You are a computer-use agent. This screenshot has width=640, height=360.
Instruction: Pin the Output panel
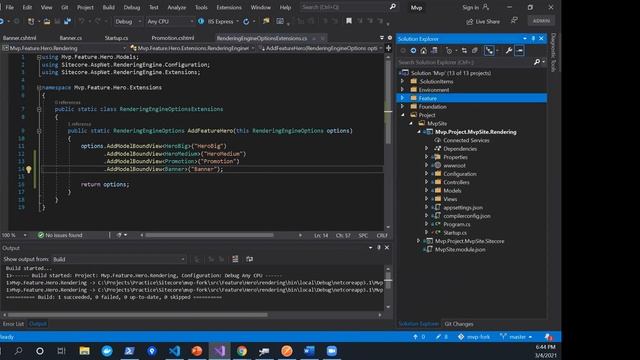(x=378, y=247)
